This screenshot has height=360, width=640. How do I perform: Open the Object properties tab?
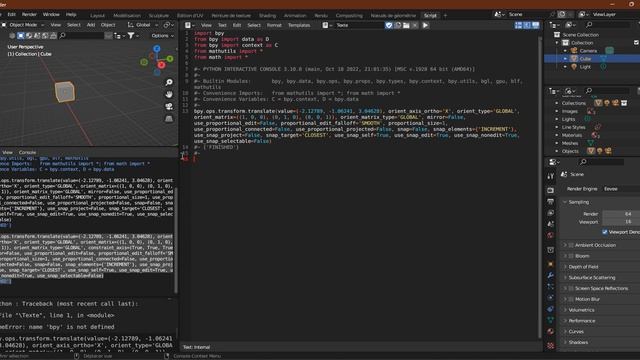pyautogui.click(x=551, y=264)
